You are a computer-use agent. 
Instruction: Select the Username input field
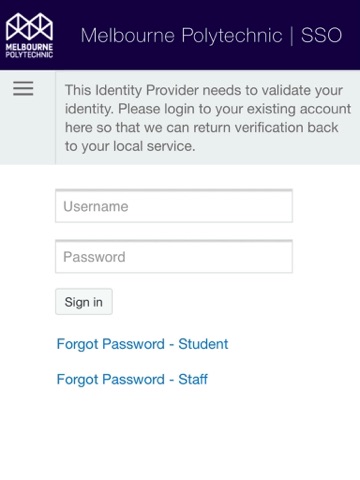pos(174,206)
